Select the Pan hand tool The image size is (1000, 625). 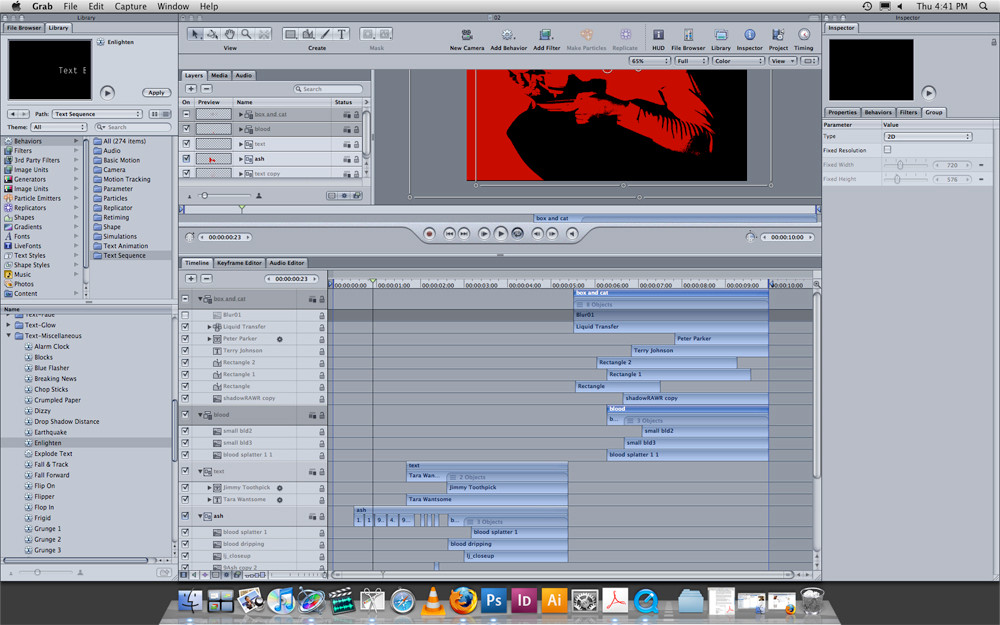[x=230, y=34]
